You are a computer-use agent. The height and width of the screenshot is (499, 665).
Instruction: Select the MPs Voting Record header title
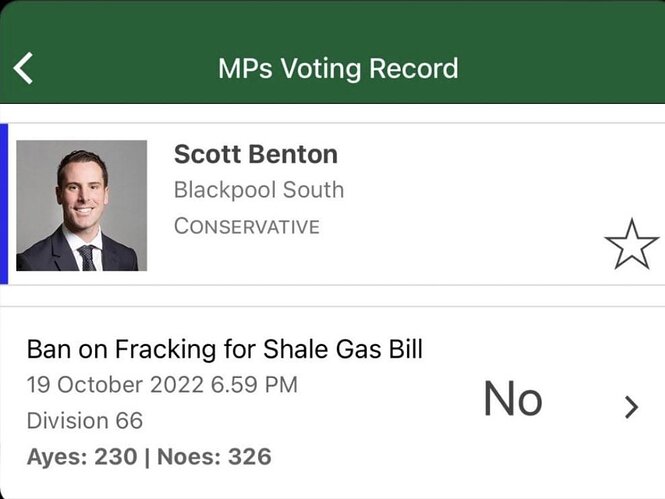tap(338, 69)
